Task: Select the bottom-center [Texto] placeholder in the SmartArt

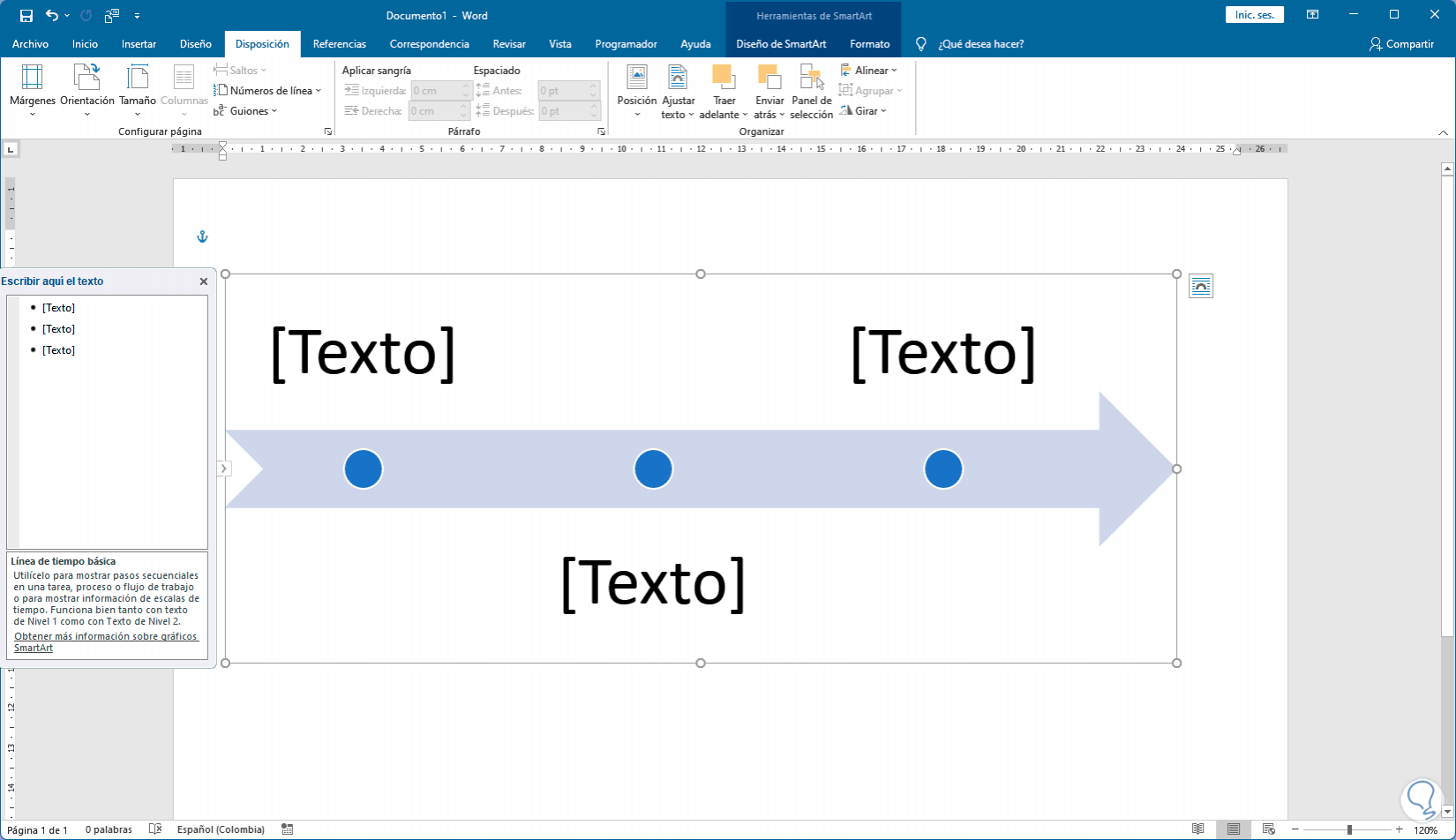Action: pyautogui.click(x=653, y=583)
